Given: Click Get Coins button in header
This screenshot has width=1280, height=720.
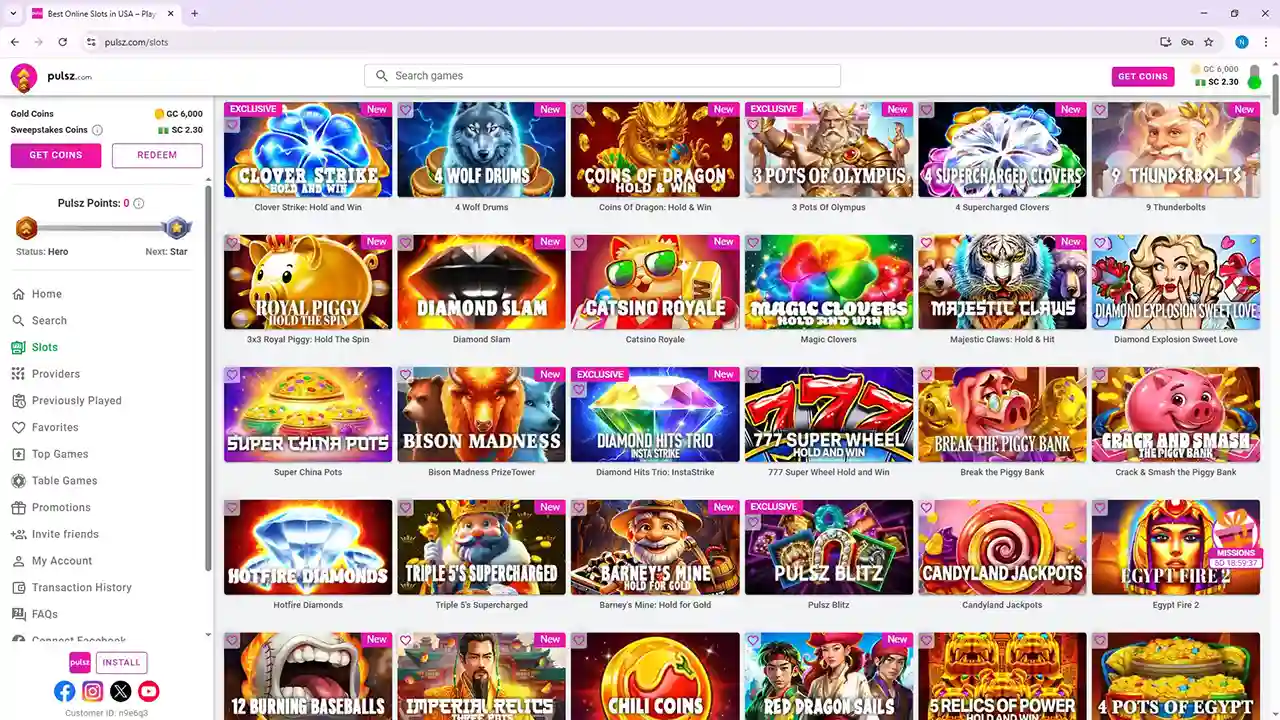Looking at the screenshot, I should click(x=1142, y=77).
